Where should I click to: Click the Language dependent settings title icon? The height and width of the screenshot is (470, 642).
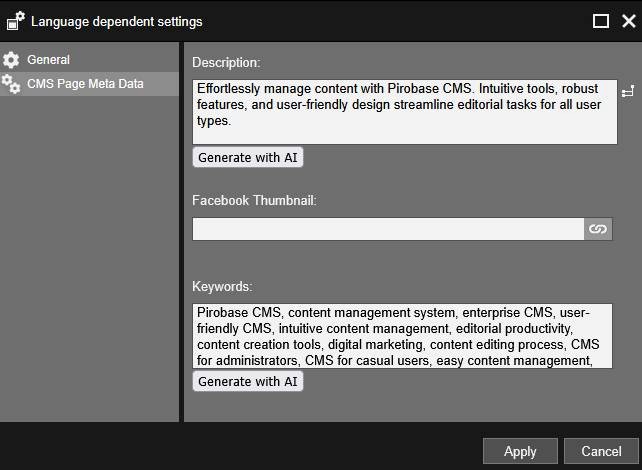[x=15, y=21]
